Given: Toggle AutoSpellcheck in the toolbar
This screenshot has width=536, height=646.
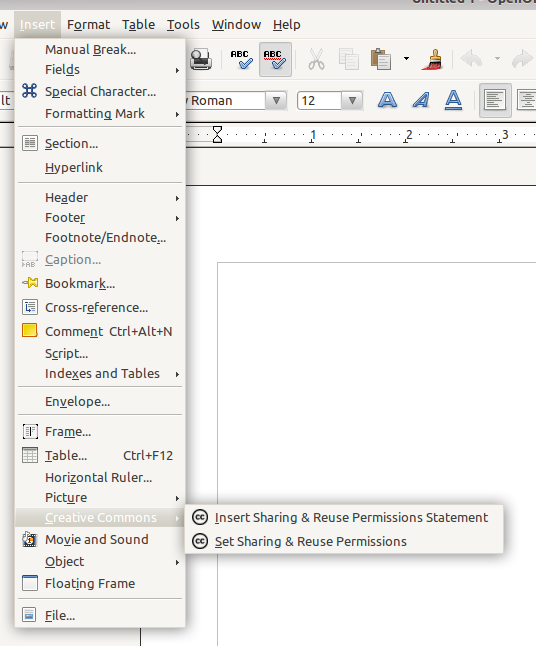Looking at the screenshot, I should [275, 59].
